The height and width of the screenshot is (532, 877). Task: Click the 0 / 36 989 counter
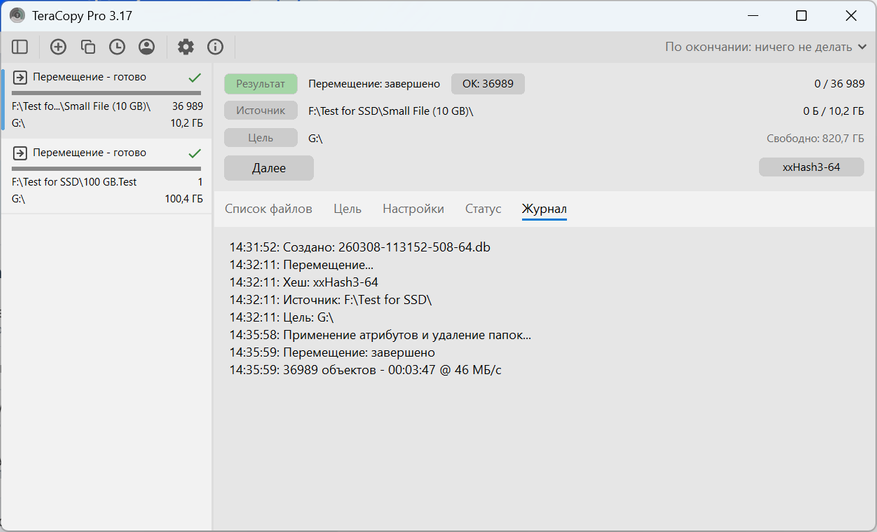pyautogui.click(x=839, y=84)
